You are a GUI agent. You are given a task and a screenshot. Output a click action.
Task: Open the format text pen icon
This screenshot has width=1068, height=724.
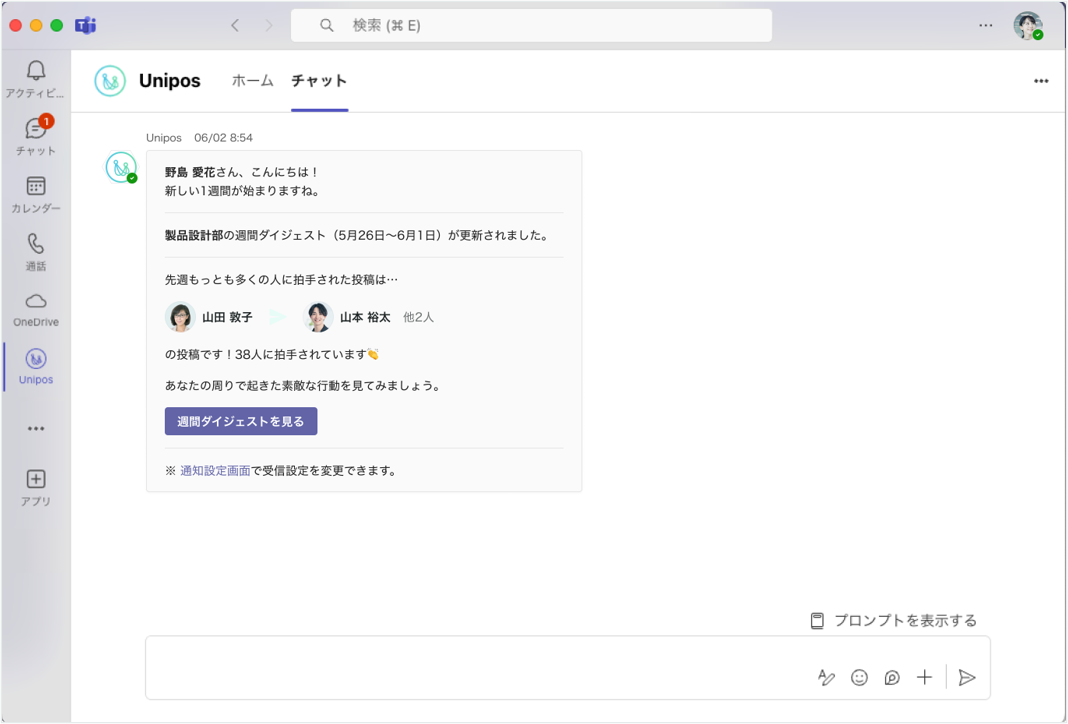tap(826, 677)
